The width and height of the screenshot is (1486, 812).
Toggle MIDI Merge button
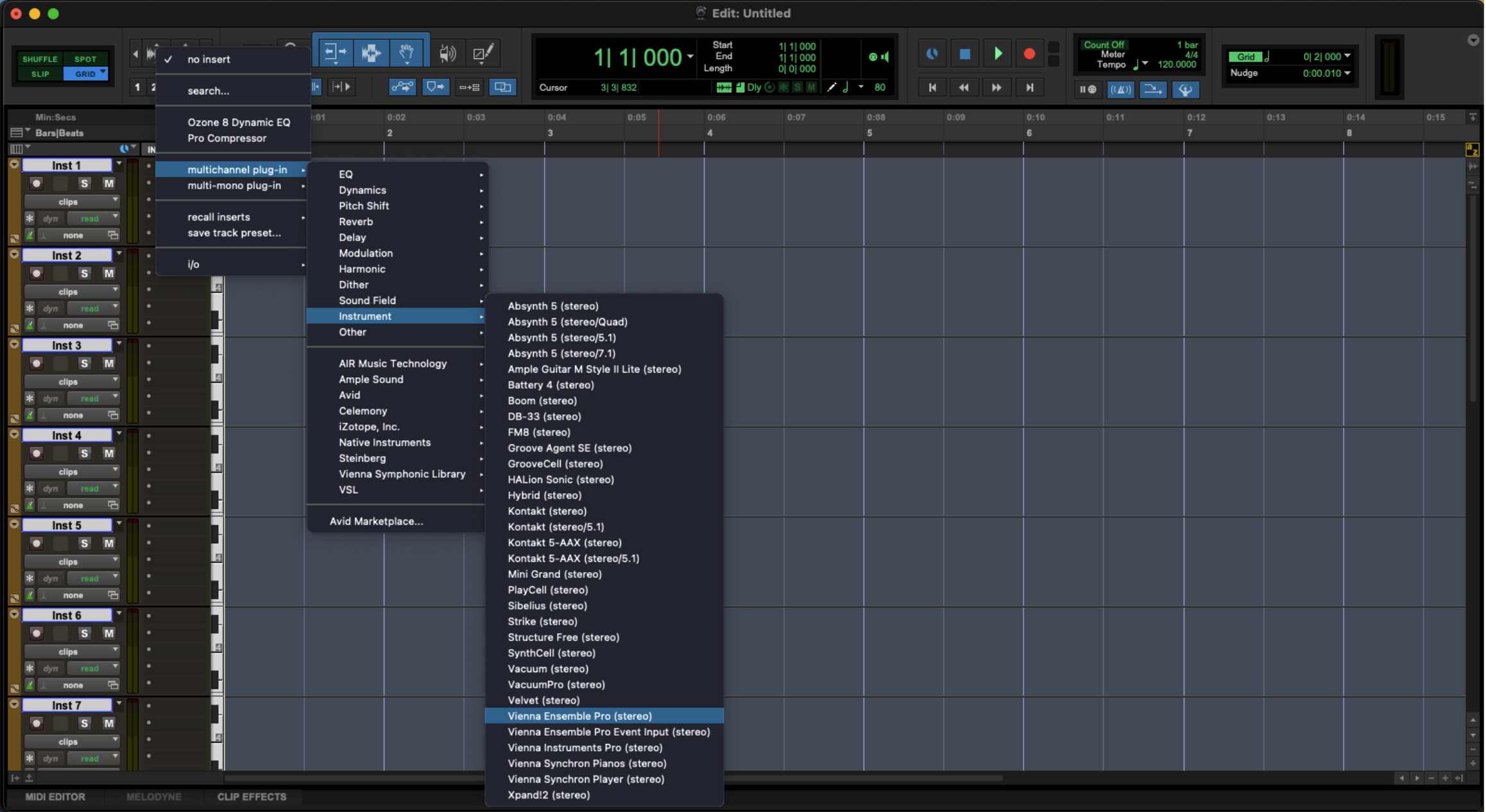point(1153,89)
